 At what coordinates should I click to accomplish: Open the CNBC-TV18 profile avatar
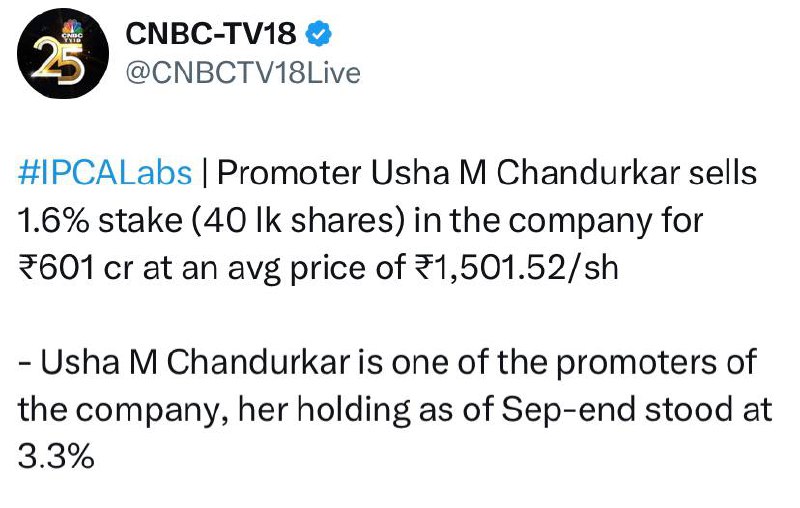pos(63,53)
